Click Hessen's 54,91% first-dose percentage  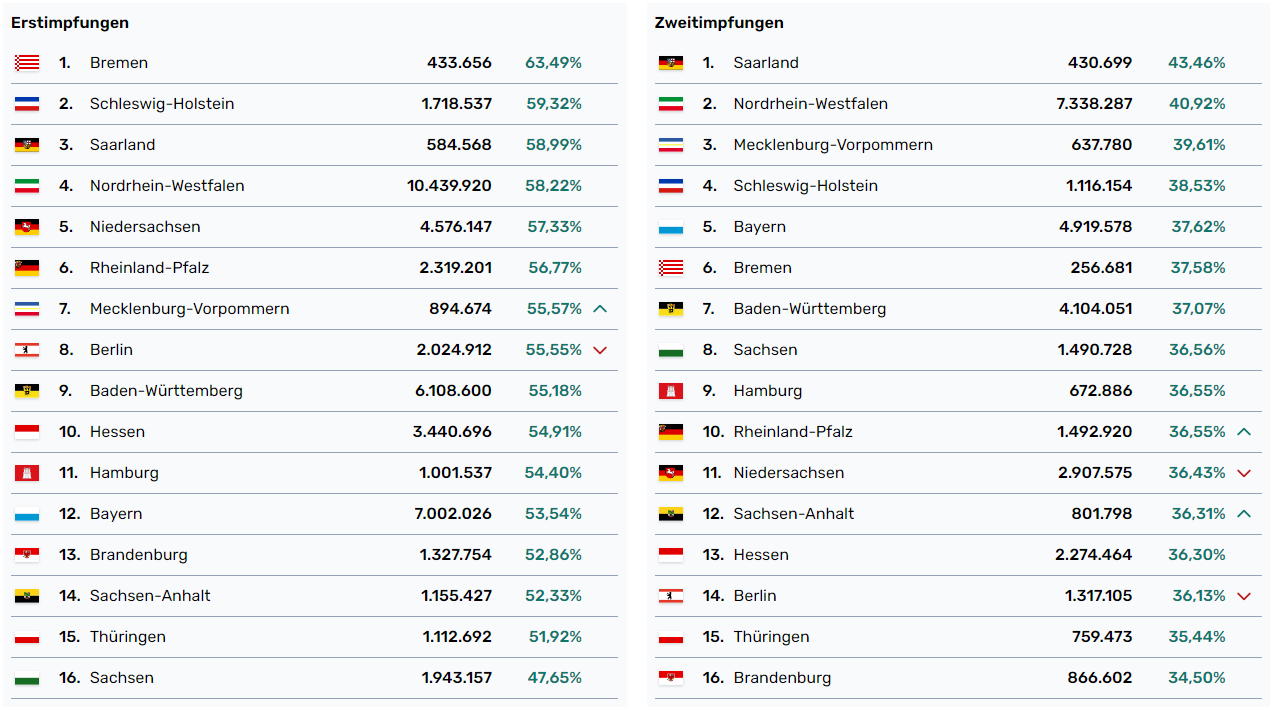coord(555,432)
